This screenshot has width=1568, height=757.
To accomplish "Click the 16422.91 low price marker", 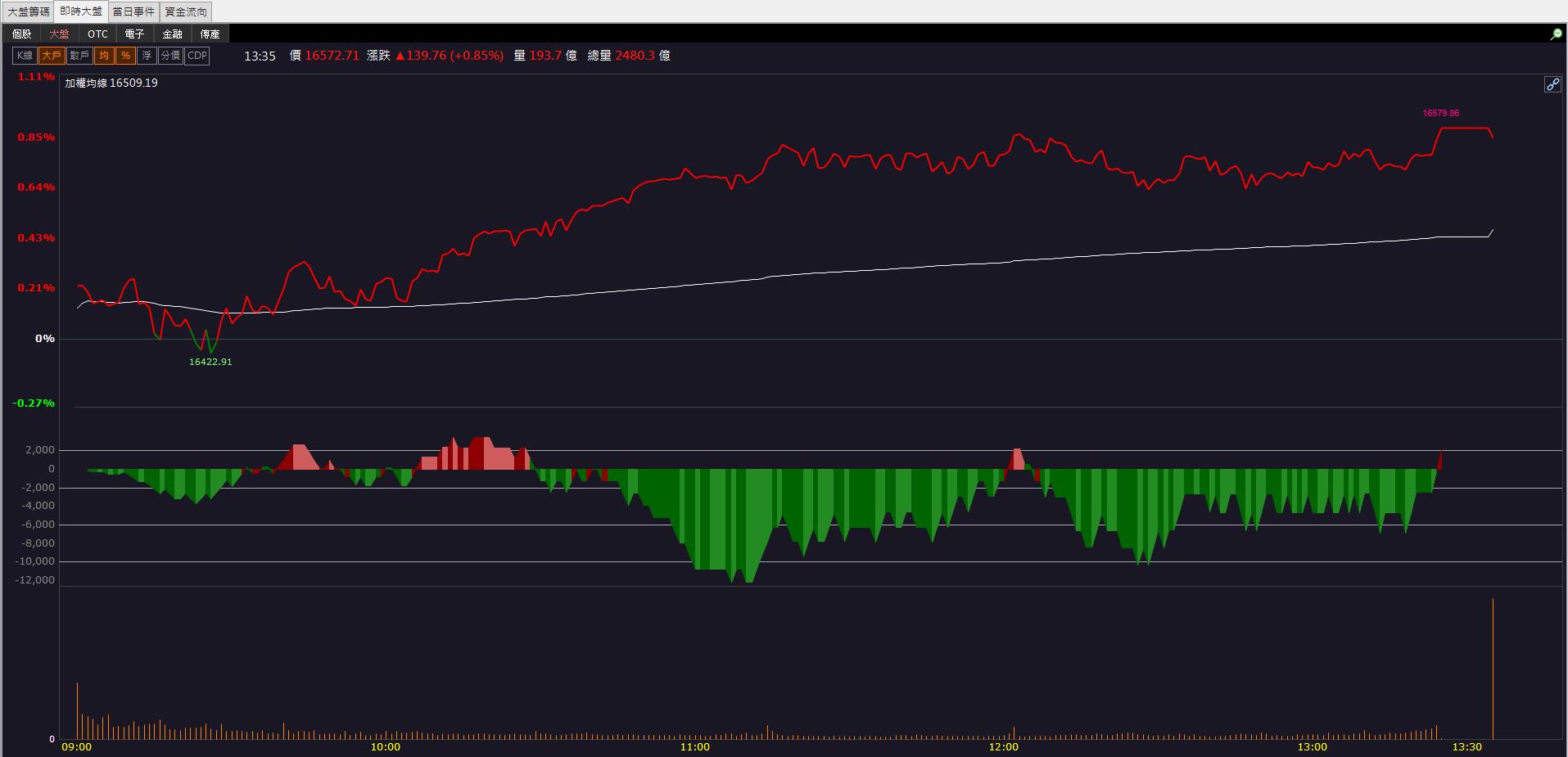I will tap(210, 362).
